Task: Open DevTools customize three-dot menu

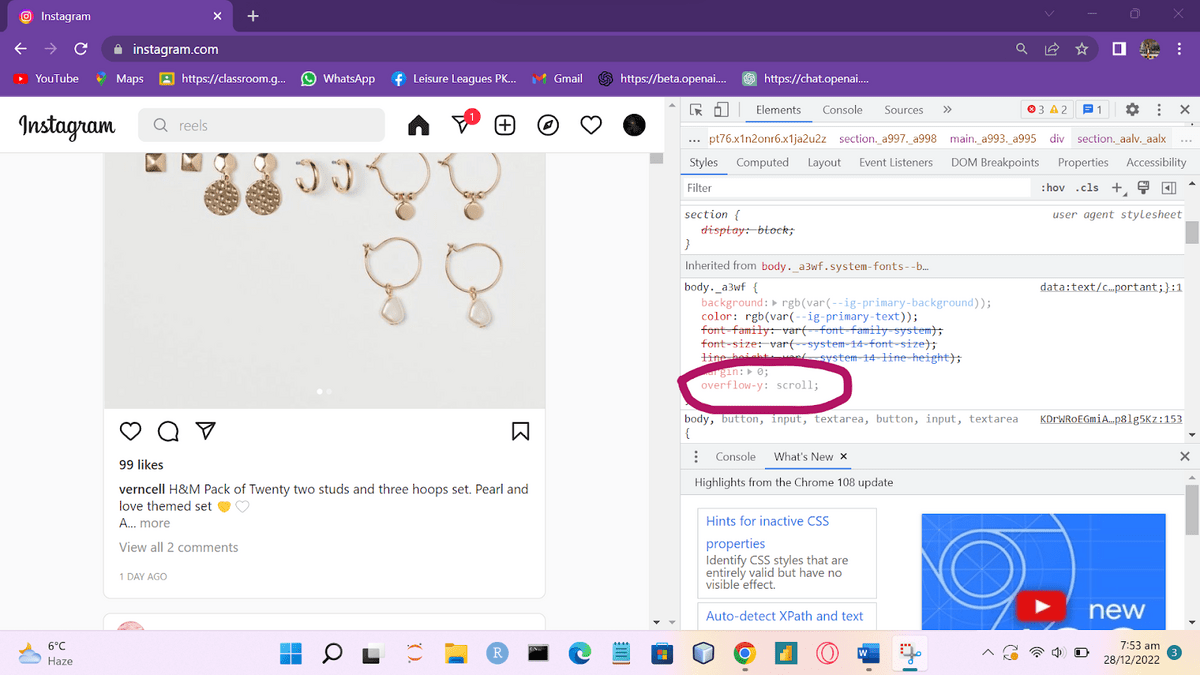Action: point(1159,110)
